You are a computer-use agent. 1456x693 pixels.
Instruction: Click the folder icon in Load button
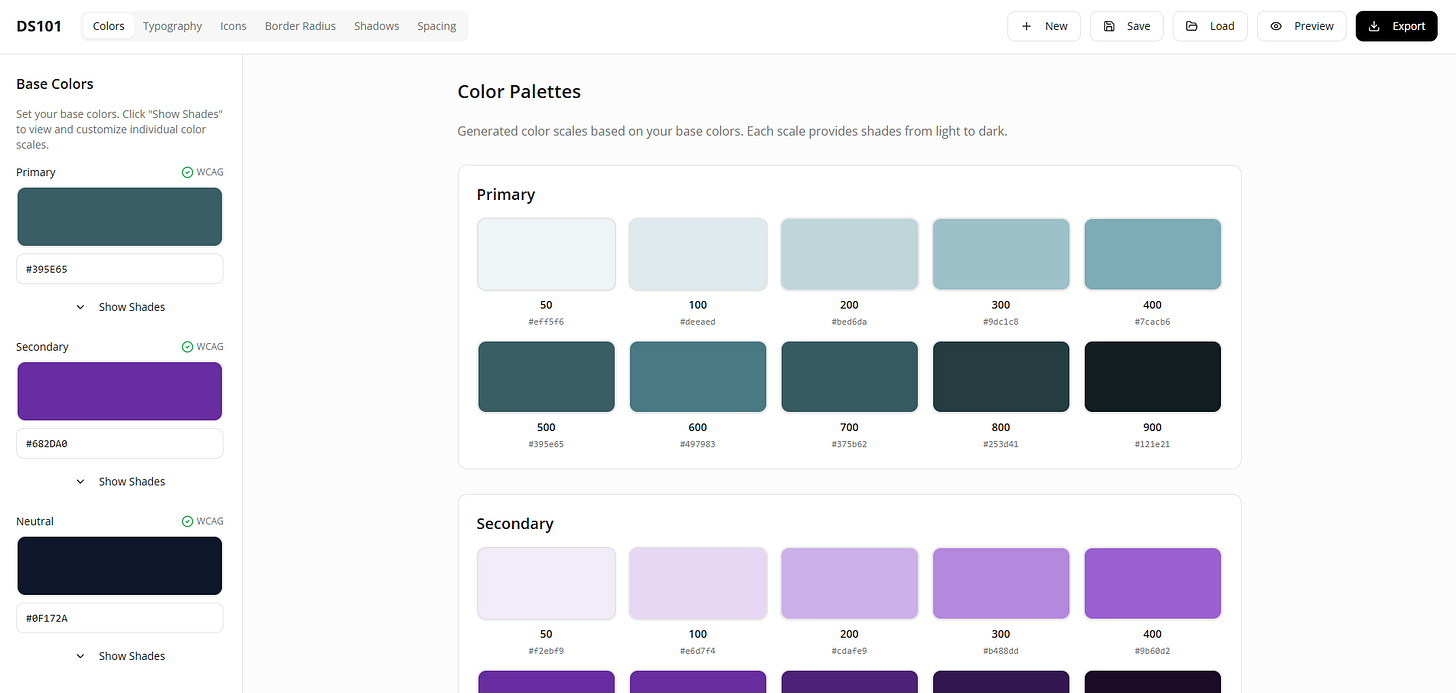pos(1192,26)
